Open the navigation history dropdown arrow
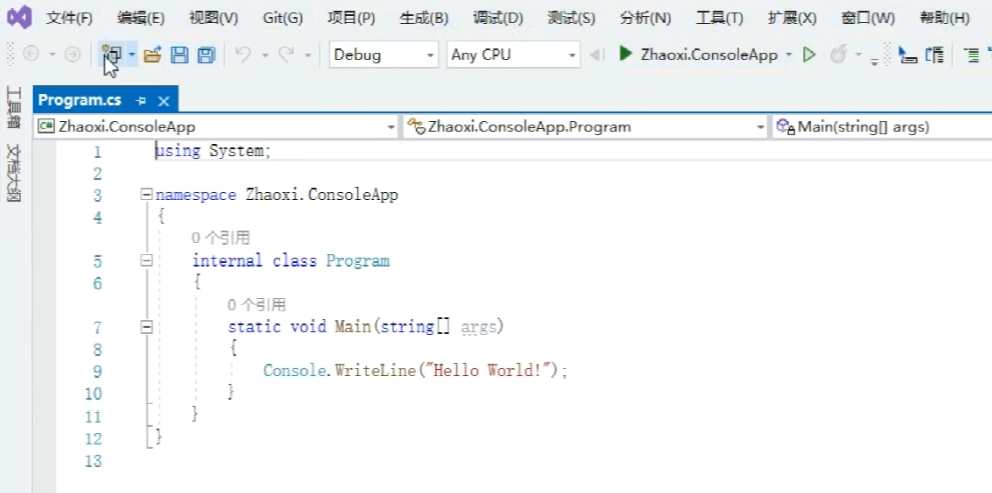 [x=52, y=55]
